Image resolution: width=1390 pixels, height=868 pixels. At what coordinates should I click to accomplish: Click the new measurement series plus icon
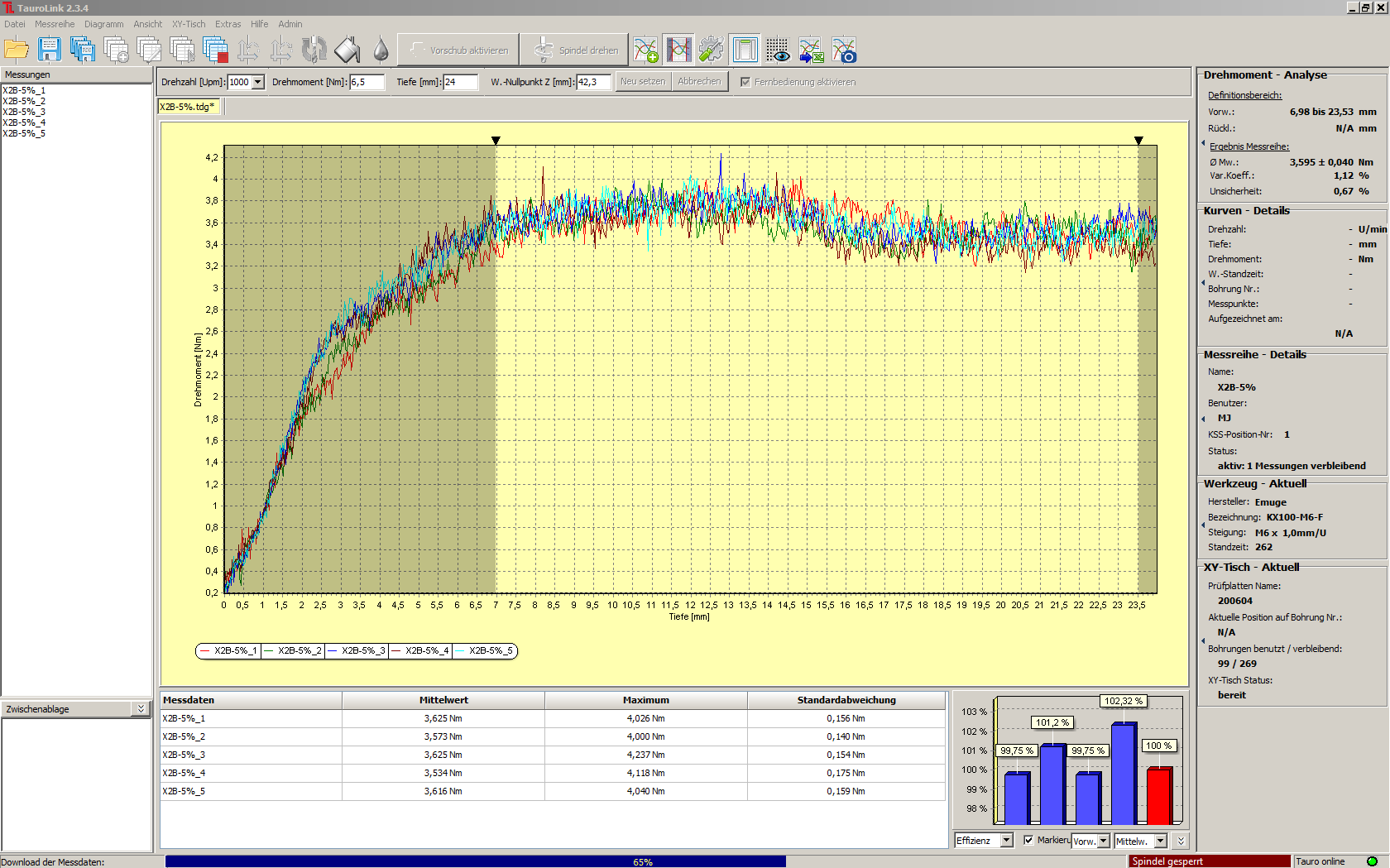[116, 50]
